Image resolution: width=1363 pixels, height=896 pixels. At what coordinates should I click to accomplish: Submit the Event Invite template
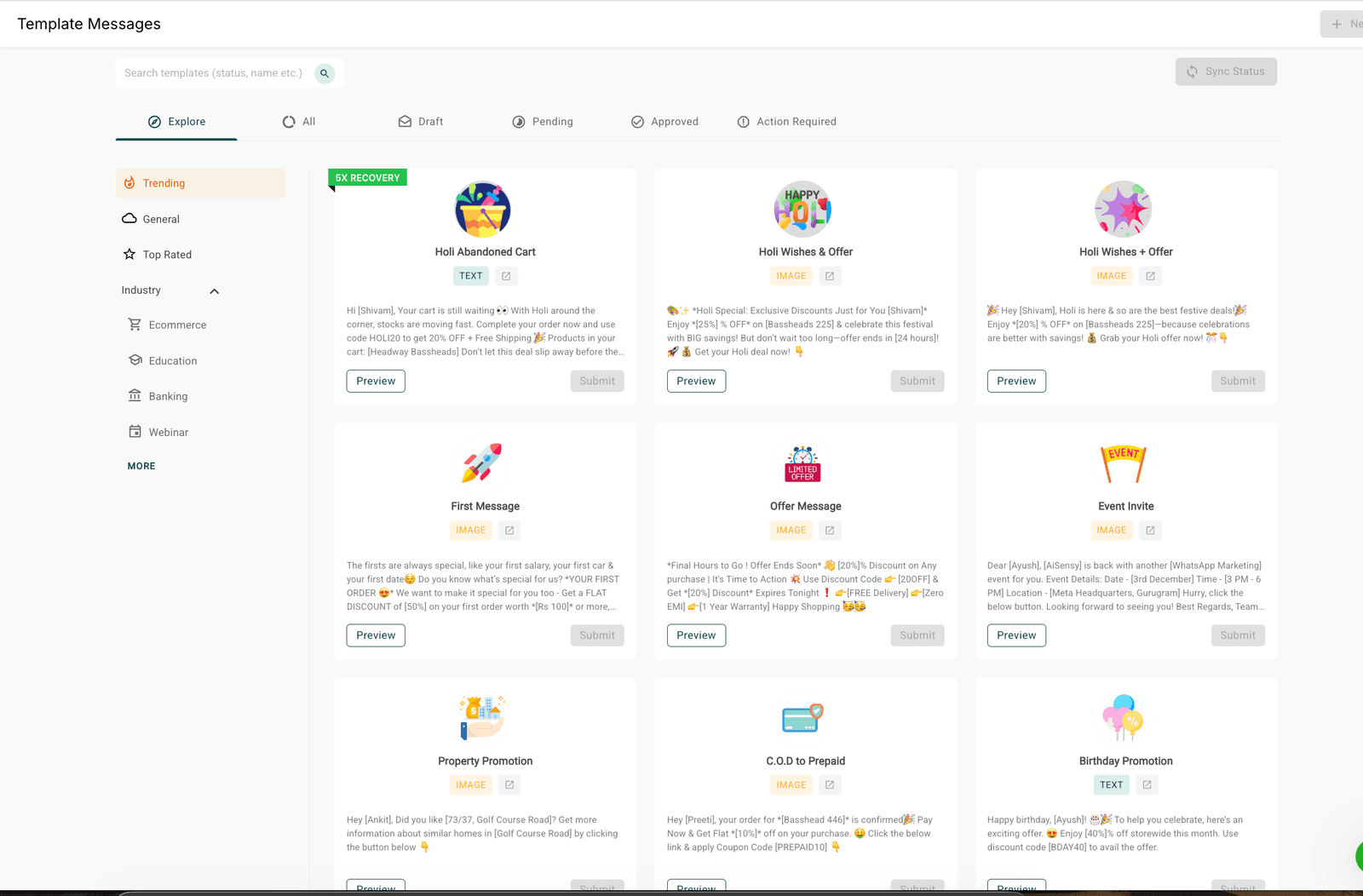(1238, 635)
